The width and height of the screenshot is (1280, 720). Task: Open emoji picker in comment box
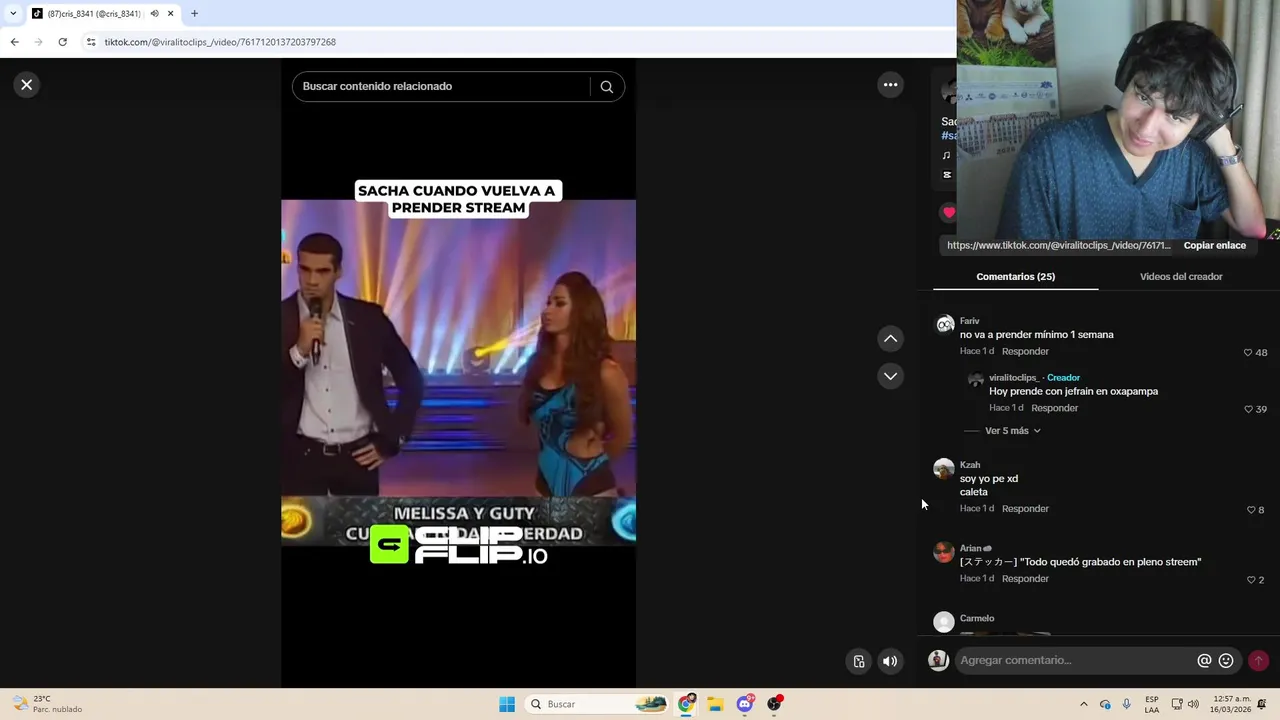click(1226, 661)
